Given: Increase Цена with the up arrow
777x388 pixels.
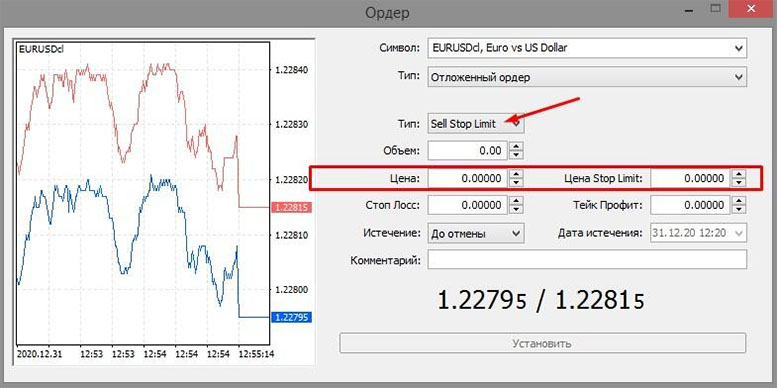Looking at the screenshot, I should click(516, 174).
